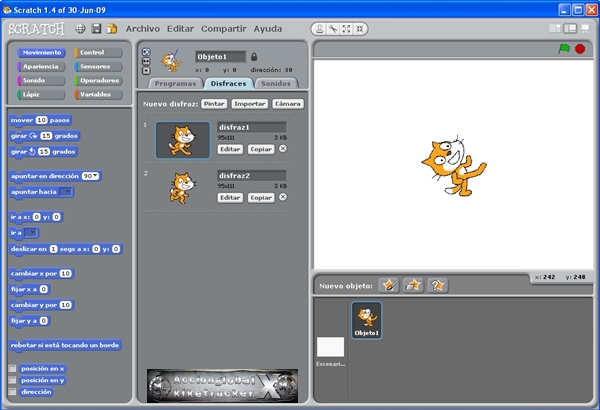This screenshot has height=410, width=600.
Task: Enter presentation mode
Action: (585, 29)
